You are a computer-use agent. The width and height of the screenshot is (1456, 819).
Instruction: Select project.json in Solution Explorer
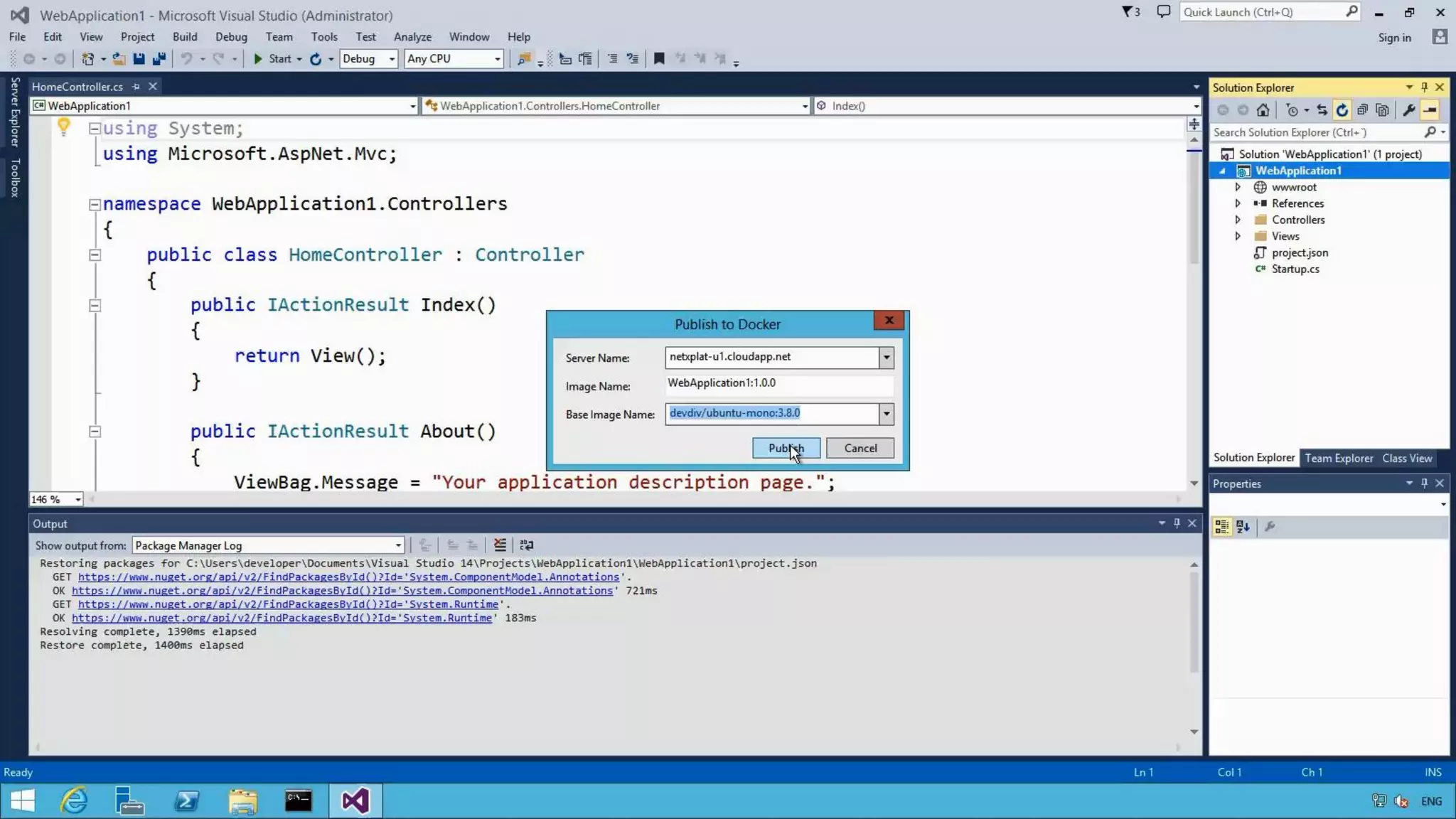(1300, 252)
